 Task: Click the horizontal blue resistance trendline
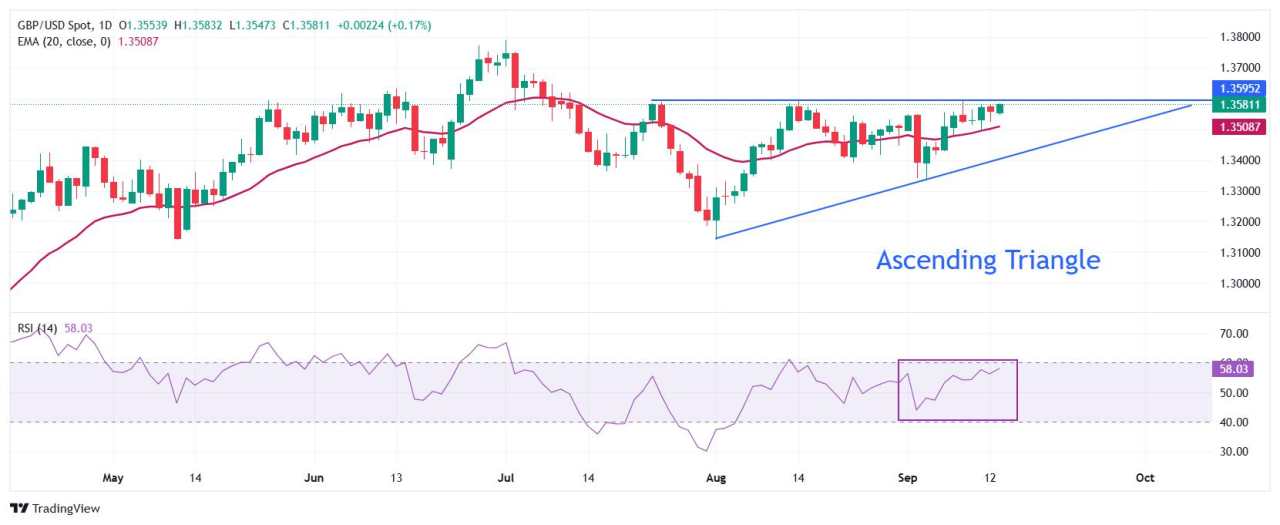coord(920,101)
